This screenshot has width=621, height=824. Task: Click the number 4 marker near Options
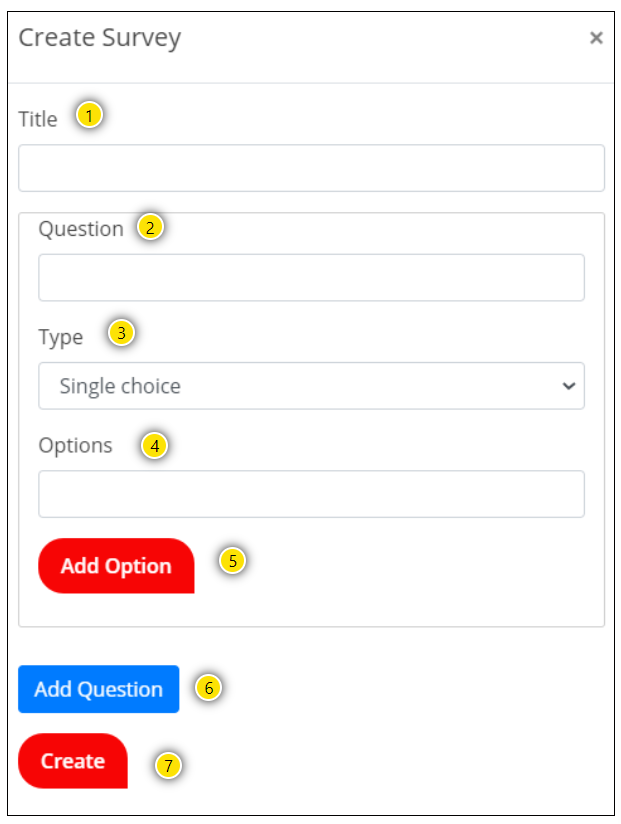[x=153, y=445]
